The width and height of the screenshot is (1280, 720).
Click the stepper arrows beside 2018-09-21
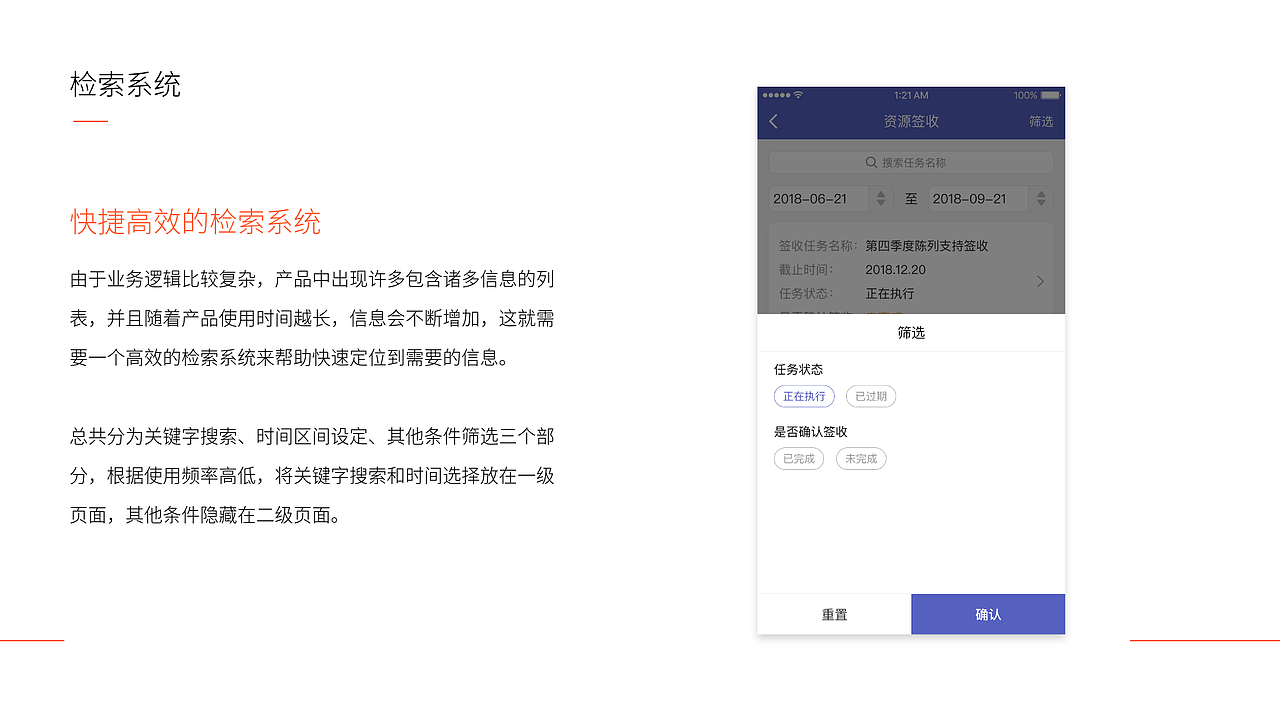tap(1040, 198)
